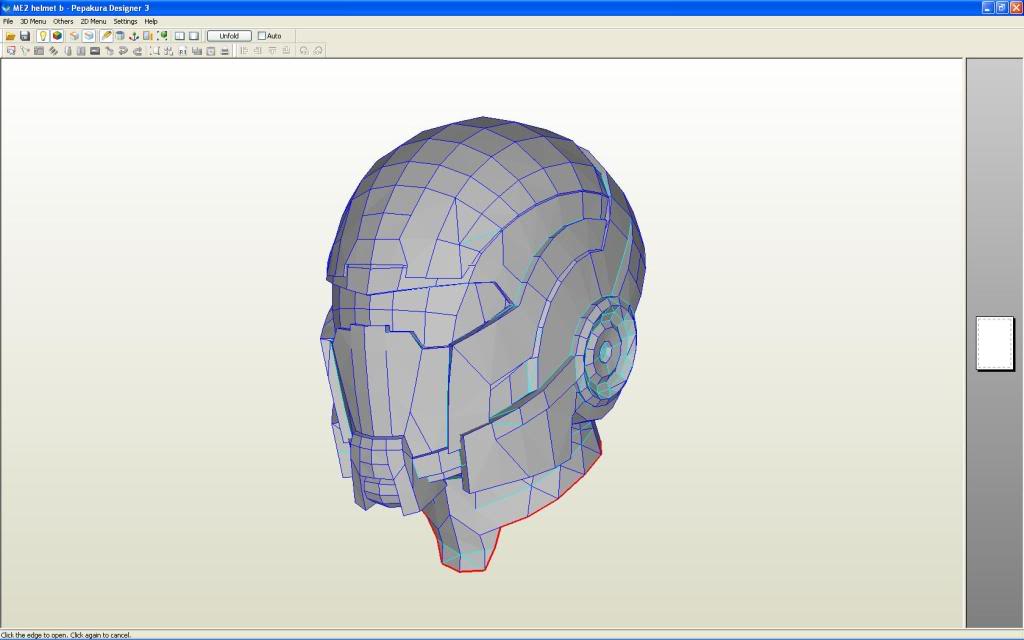This screenshot has height=640, width=1024.
Task: Click the blue cylinder icon in the toolbar
Action: click(x=120, y=36)
